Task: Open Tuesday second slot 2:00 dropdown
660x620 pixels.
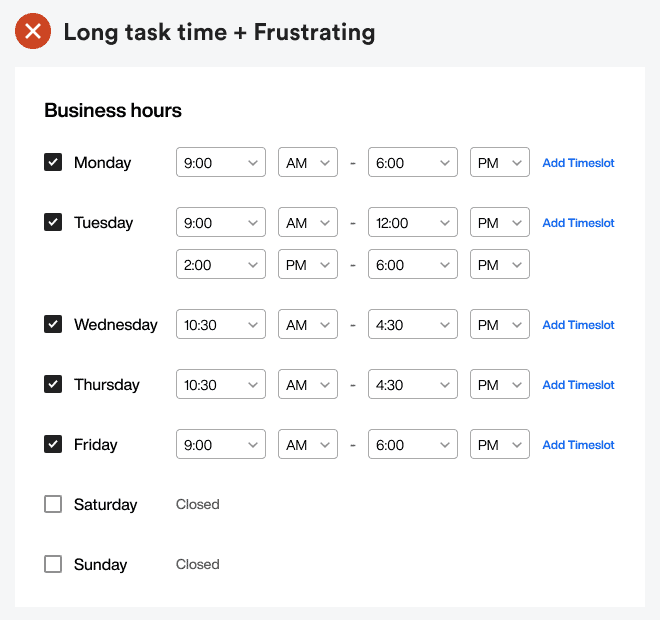Action: click(x=221, y=265)
